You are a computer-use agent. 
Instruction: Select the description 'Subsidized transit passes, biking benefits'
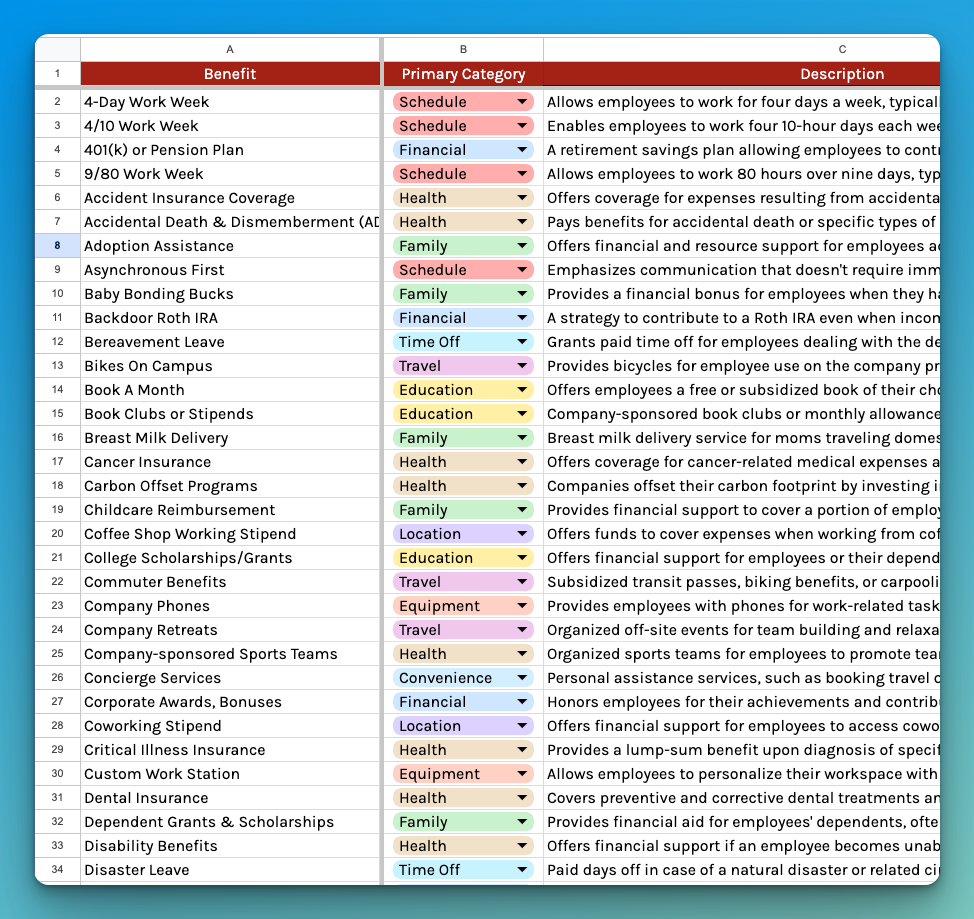coord(742,582)
